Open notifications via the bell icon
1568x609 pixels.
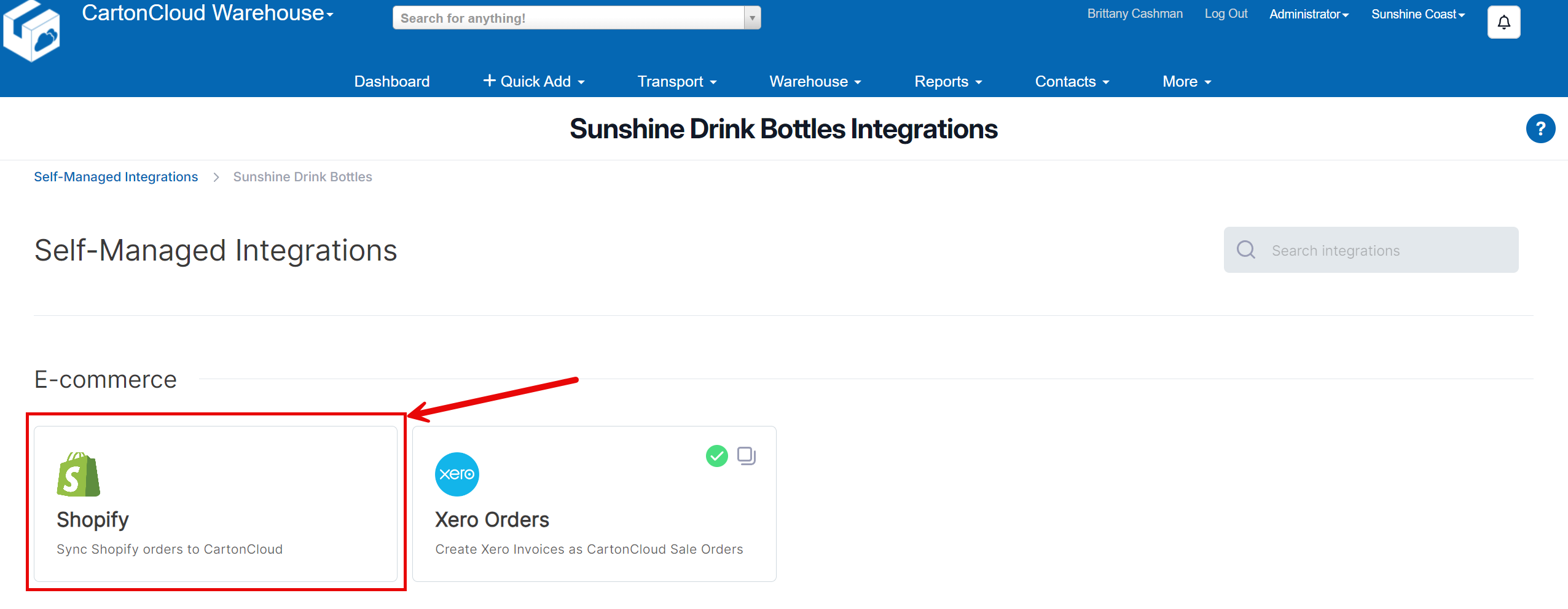(x=1503, y=22)
